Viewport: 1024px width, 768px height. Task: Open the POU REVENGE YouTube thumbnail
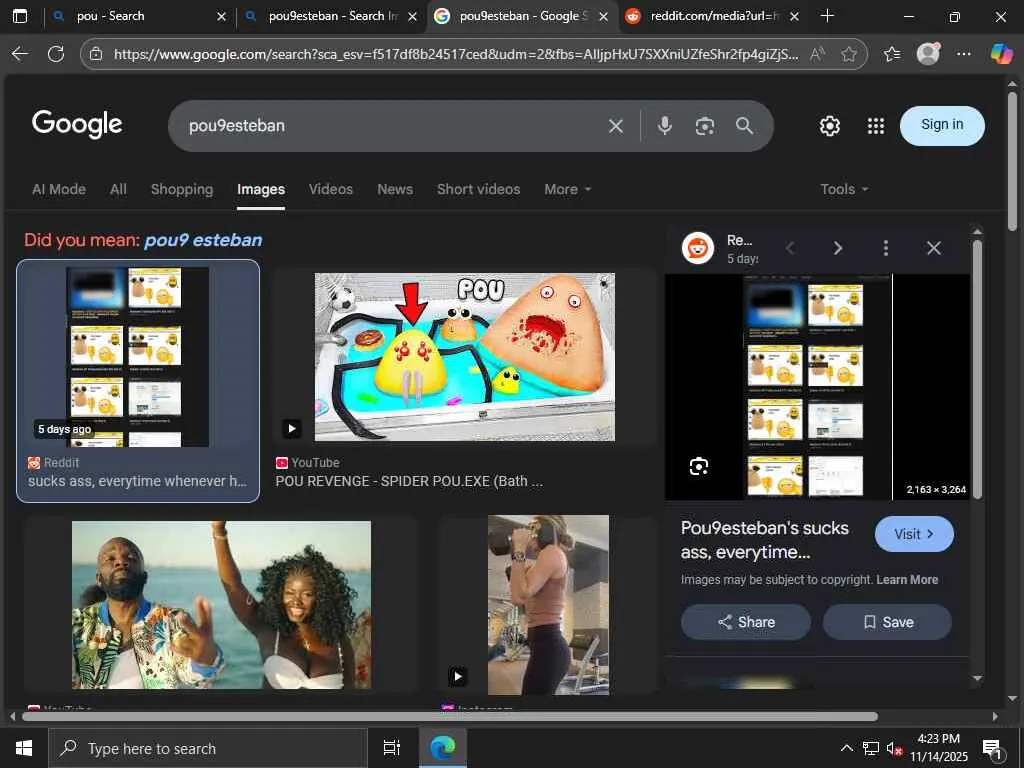coord(464,357)
